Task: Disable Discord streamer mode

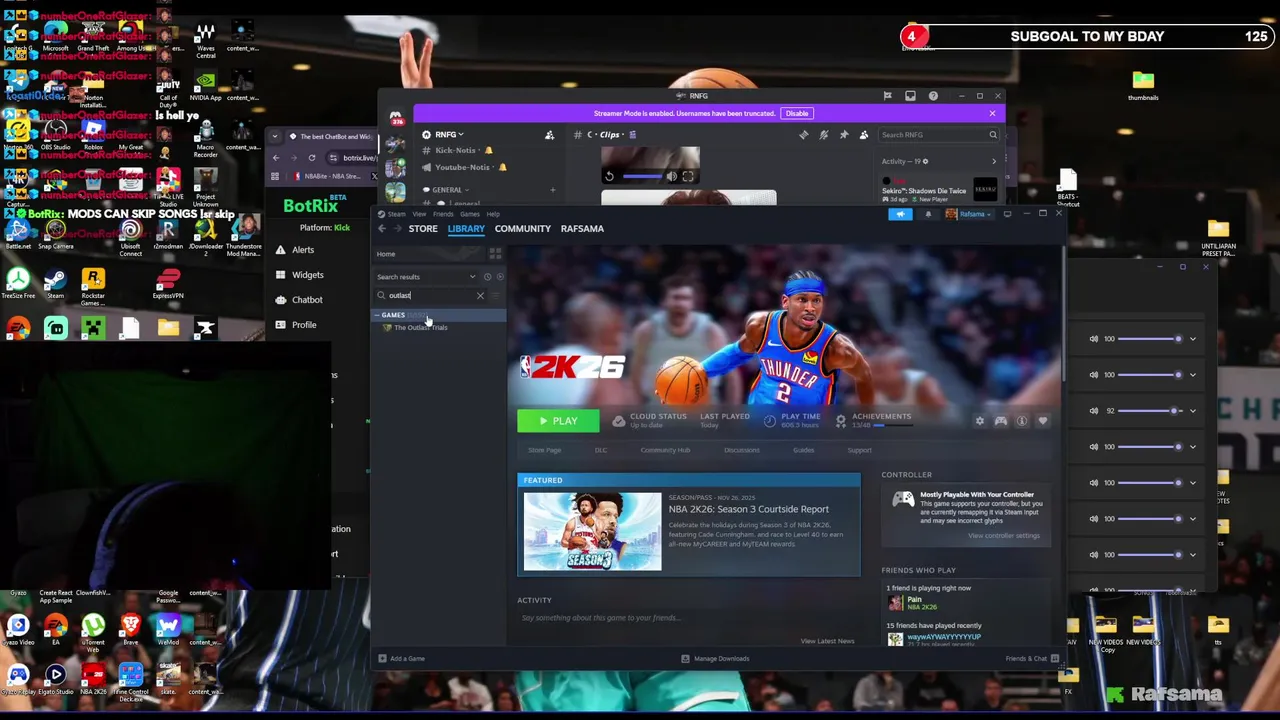Action: click(796, 113)
